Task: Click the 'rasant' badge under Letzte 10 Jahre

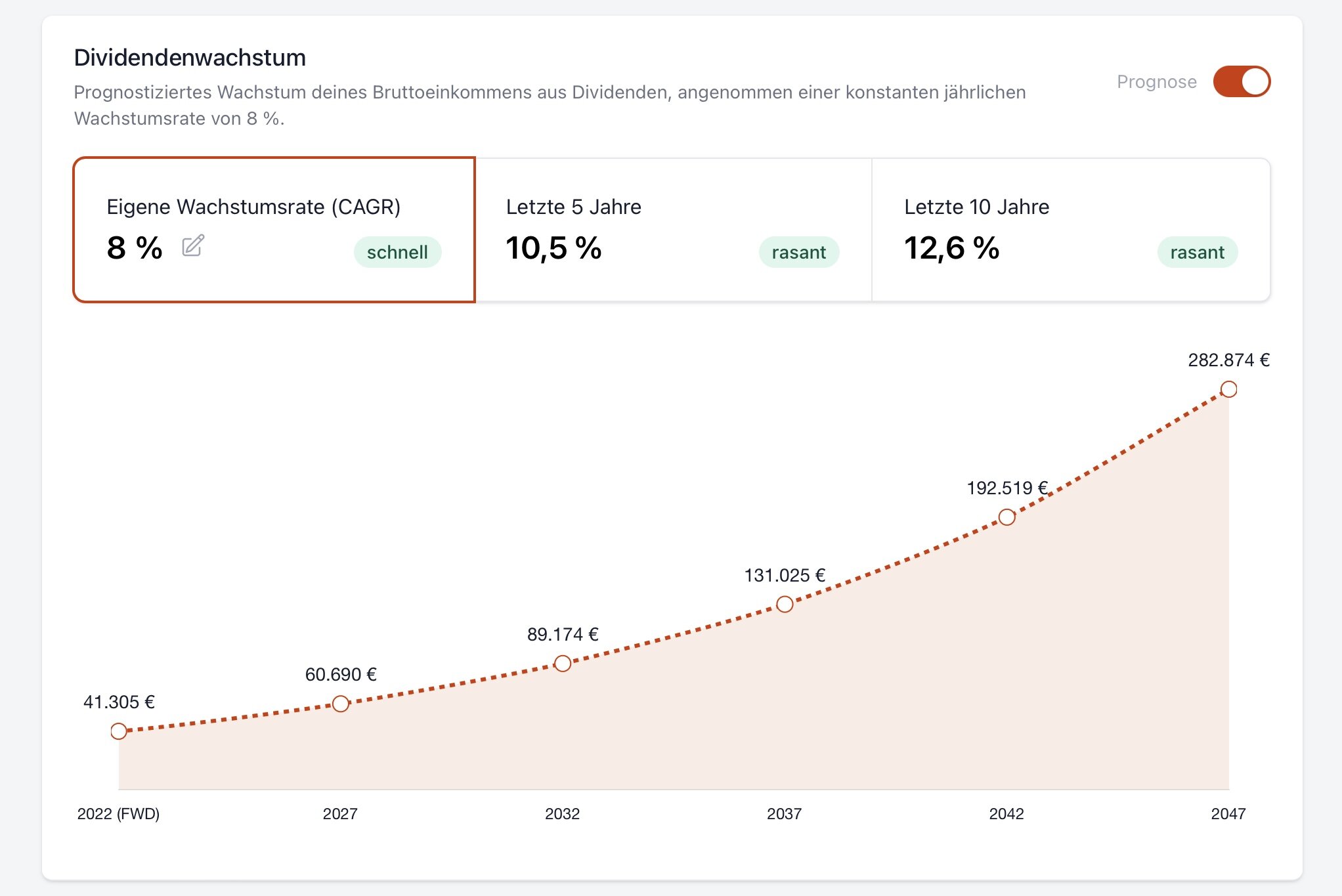Action: 1197,253
